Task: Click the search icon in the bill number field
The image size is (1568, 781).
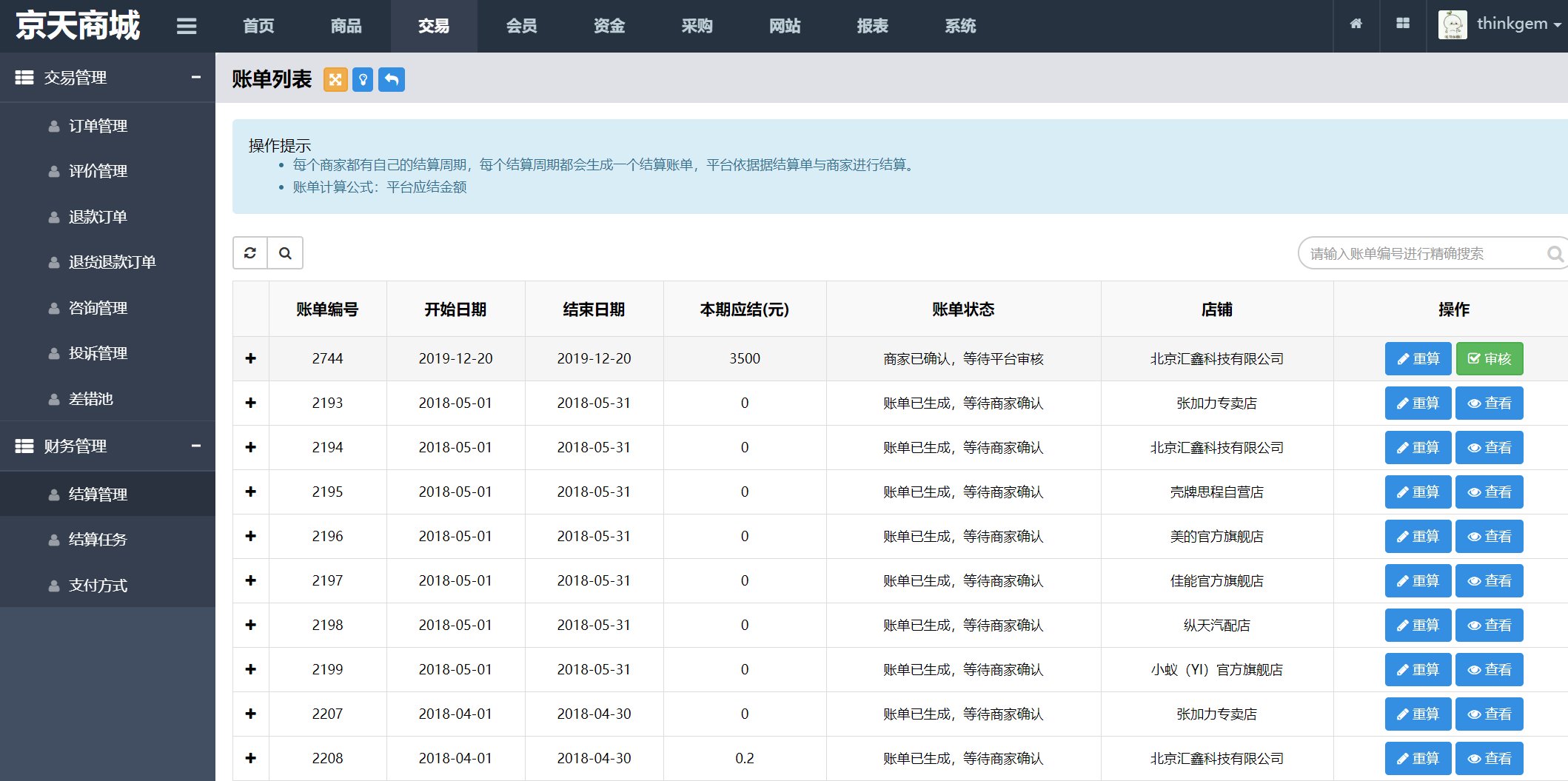Action: (x=1555, y=254)
